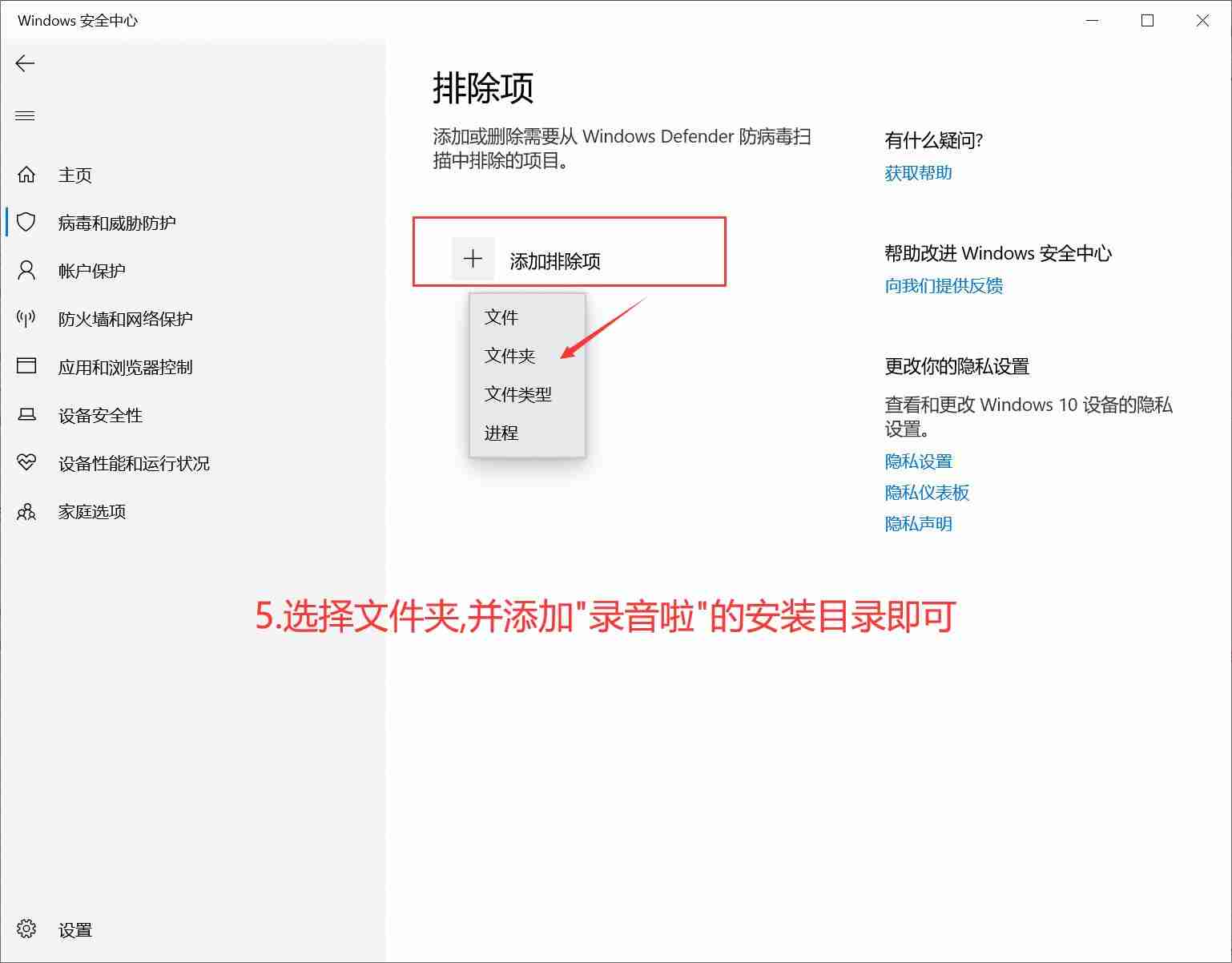The image size is (1232, 963).
Task: Open 帐户保护 in the sidebar
Action: tap(92, 271)
